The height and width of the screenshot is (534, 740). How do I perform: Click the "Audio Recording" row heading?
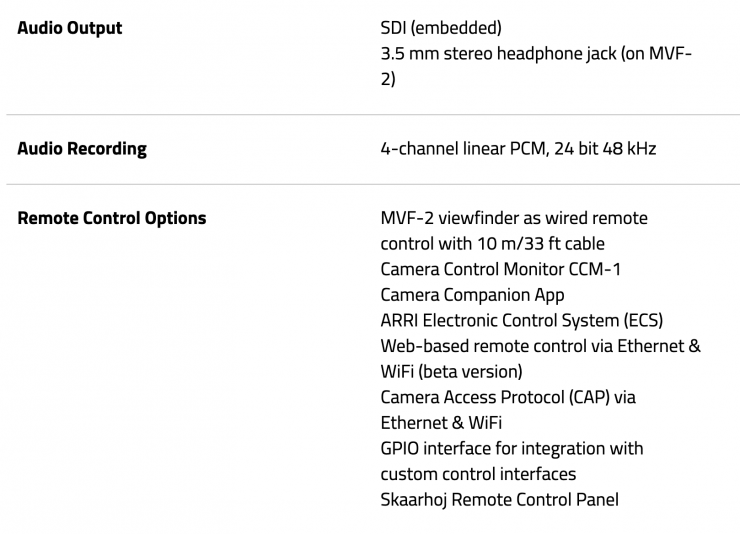(82, 149)
